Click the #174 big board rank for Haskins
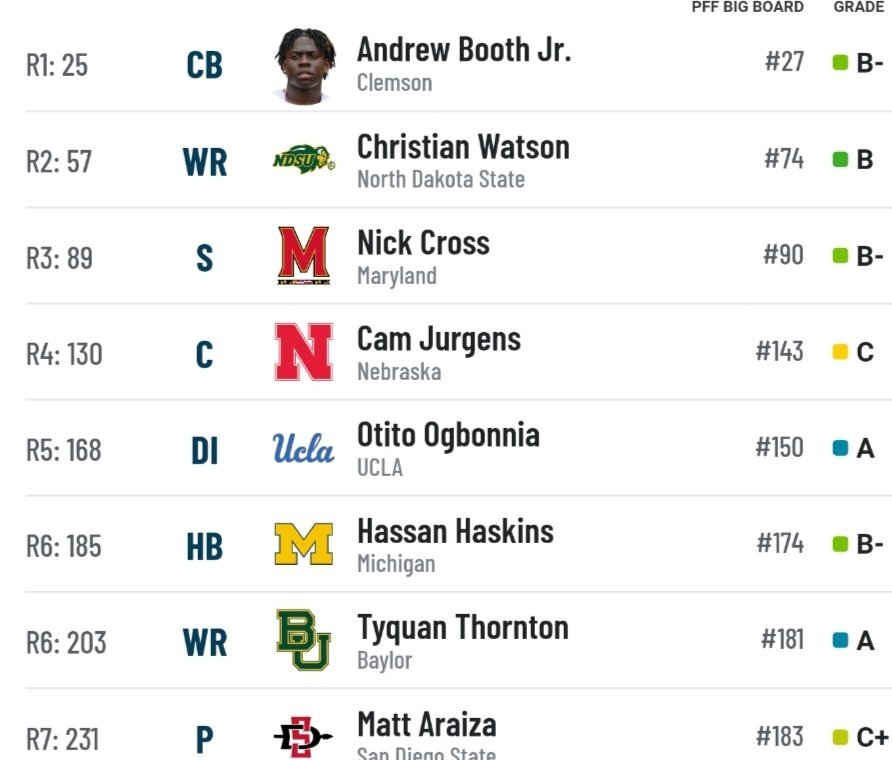892x760 pixels. pyautogui.click(x=780, y=543)
